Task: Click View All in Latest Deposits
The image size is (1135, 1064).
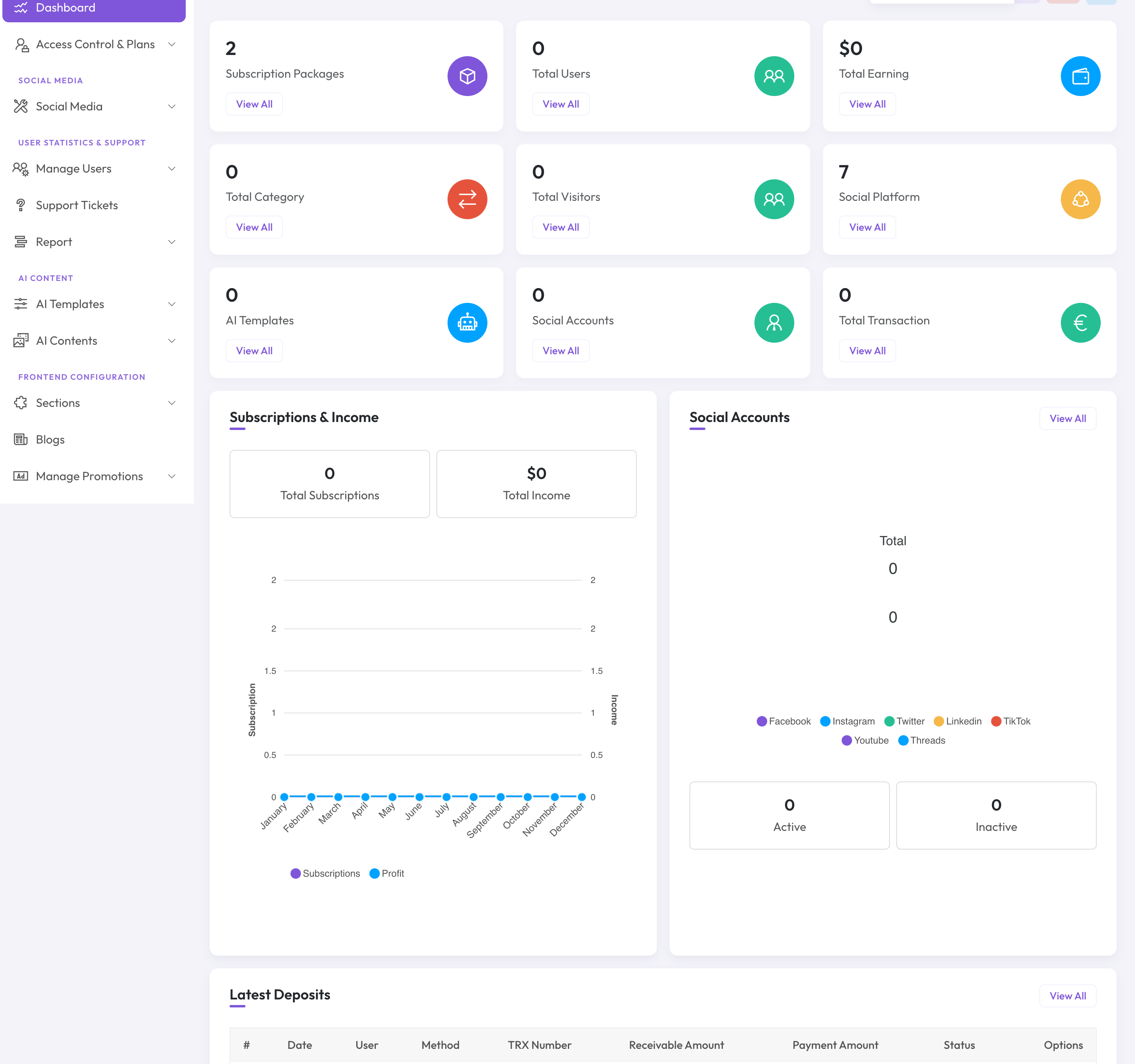Action: 1067,995
